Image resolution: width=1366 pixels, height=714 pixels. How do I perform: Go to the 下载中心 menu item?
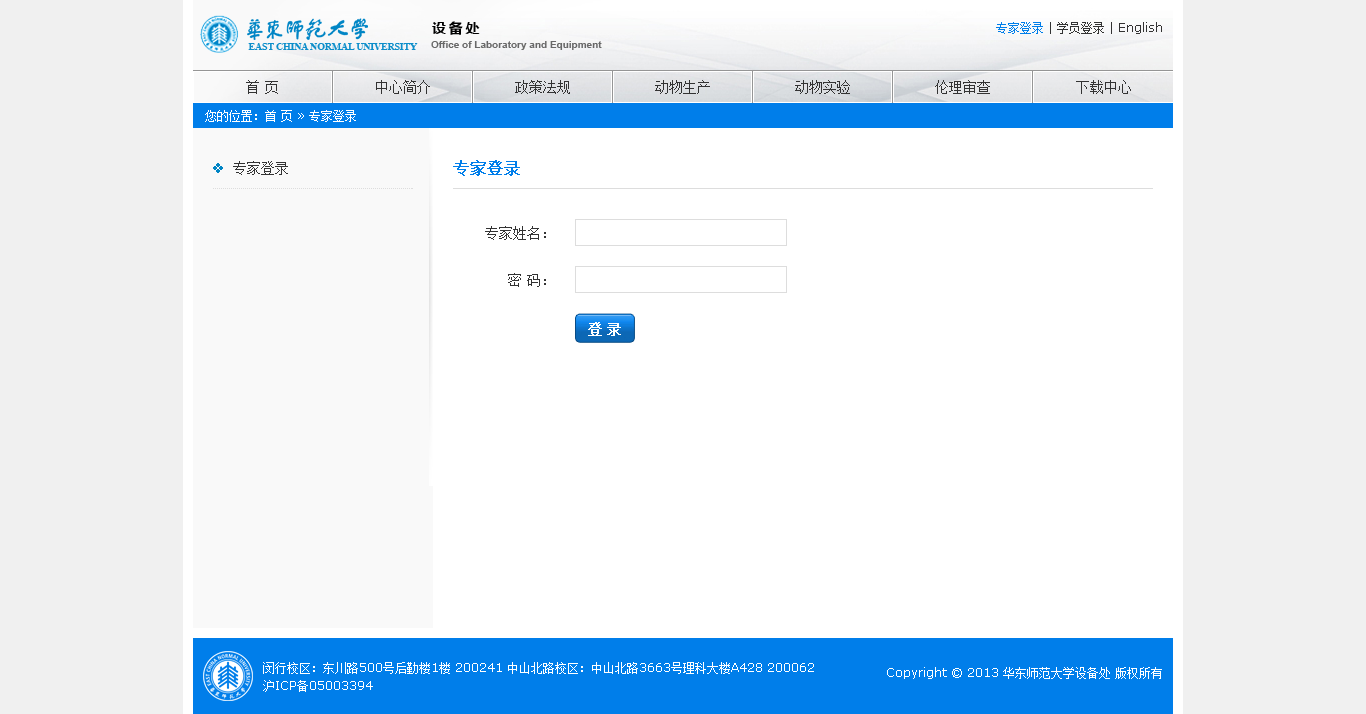[1103, 87]
